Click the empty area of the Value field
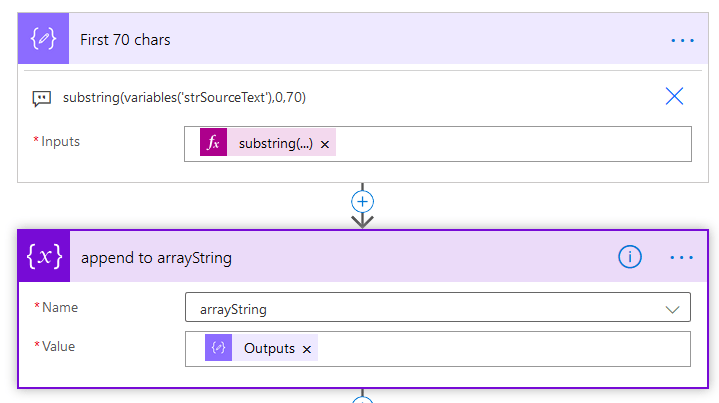This screenshot has width=719, height=403. tap(500, 348)
